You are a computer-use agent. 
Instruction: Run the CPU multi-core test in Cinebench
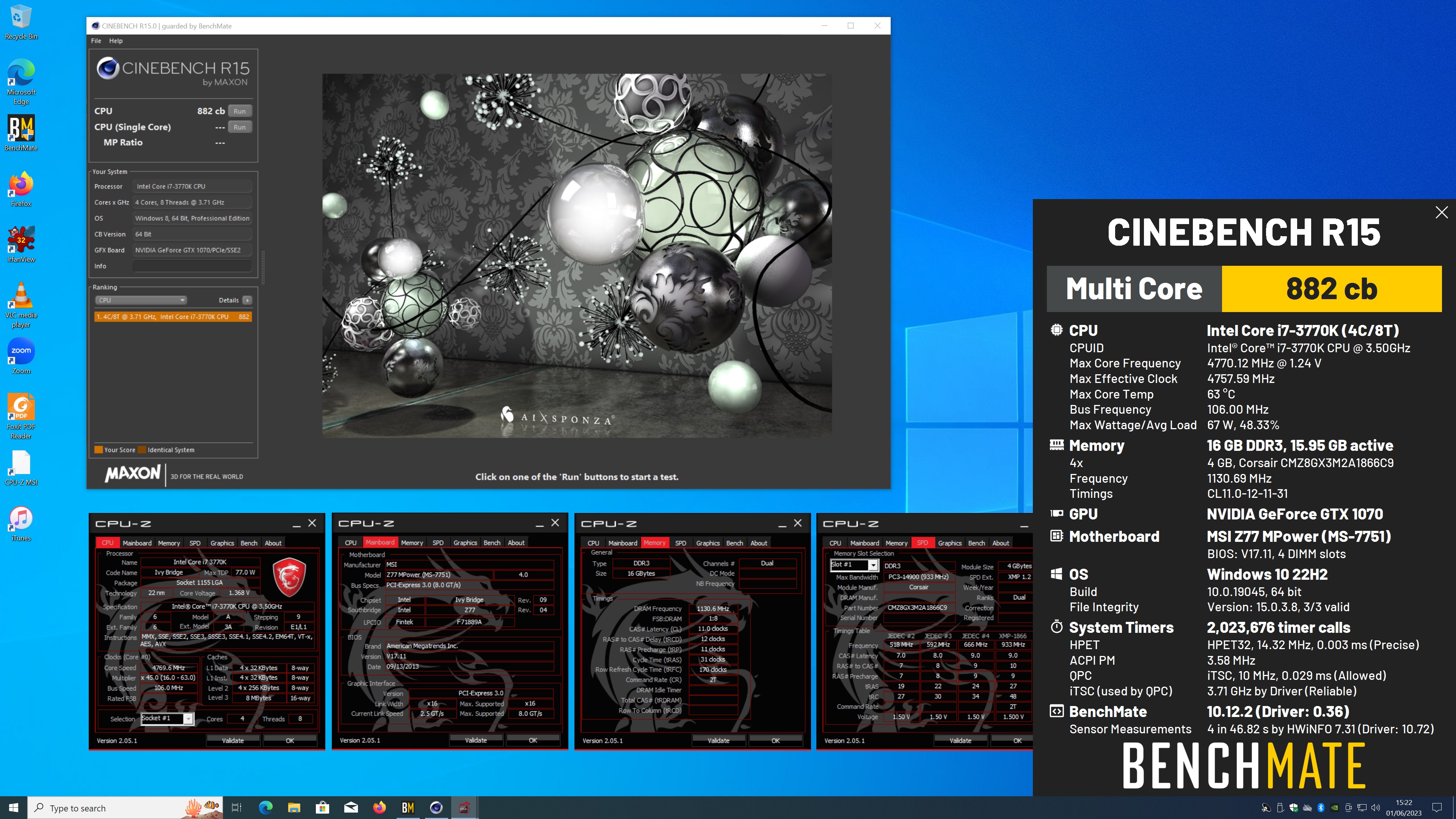(x=240, y=111)
